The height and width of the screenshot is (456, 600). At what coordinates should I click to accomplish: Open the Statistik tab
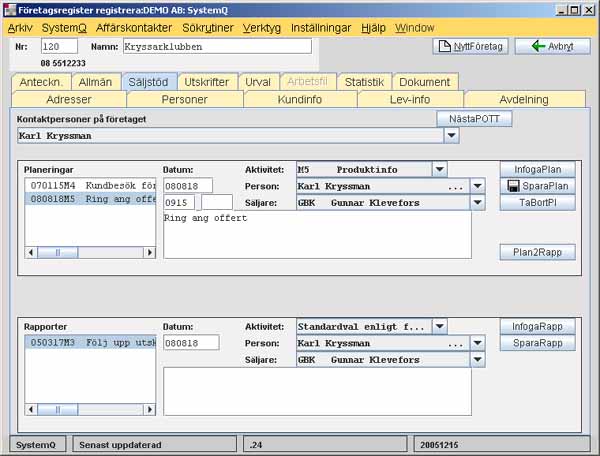pos(364,82)
